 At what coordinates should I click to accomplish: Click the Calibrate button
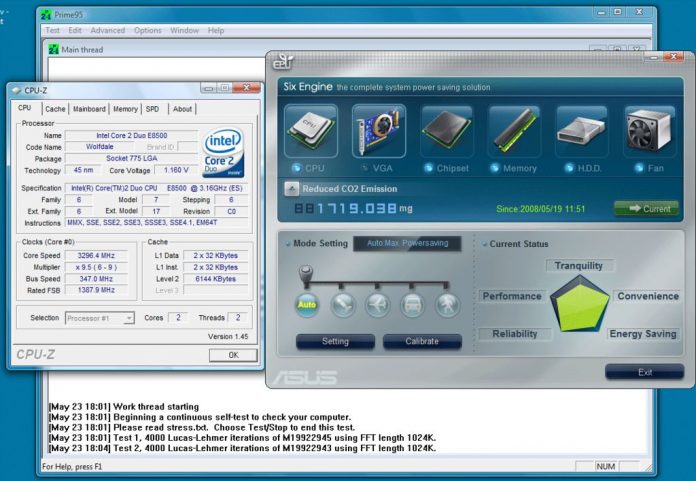pos(422,341)
